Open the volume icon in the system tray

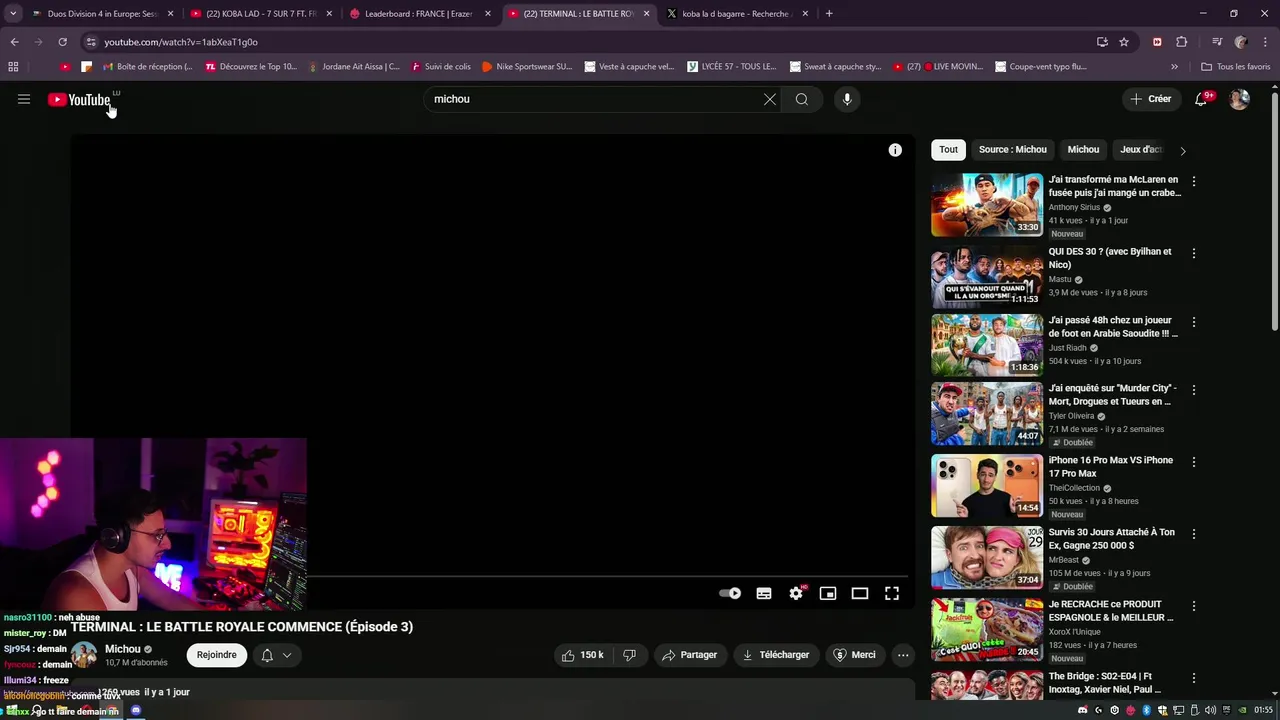point(1211,710)
